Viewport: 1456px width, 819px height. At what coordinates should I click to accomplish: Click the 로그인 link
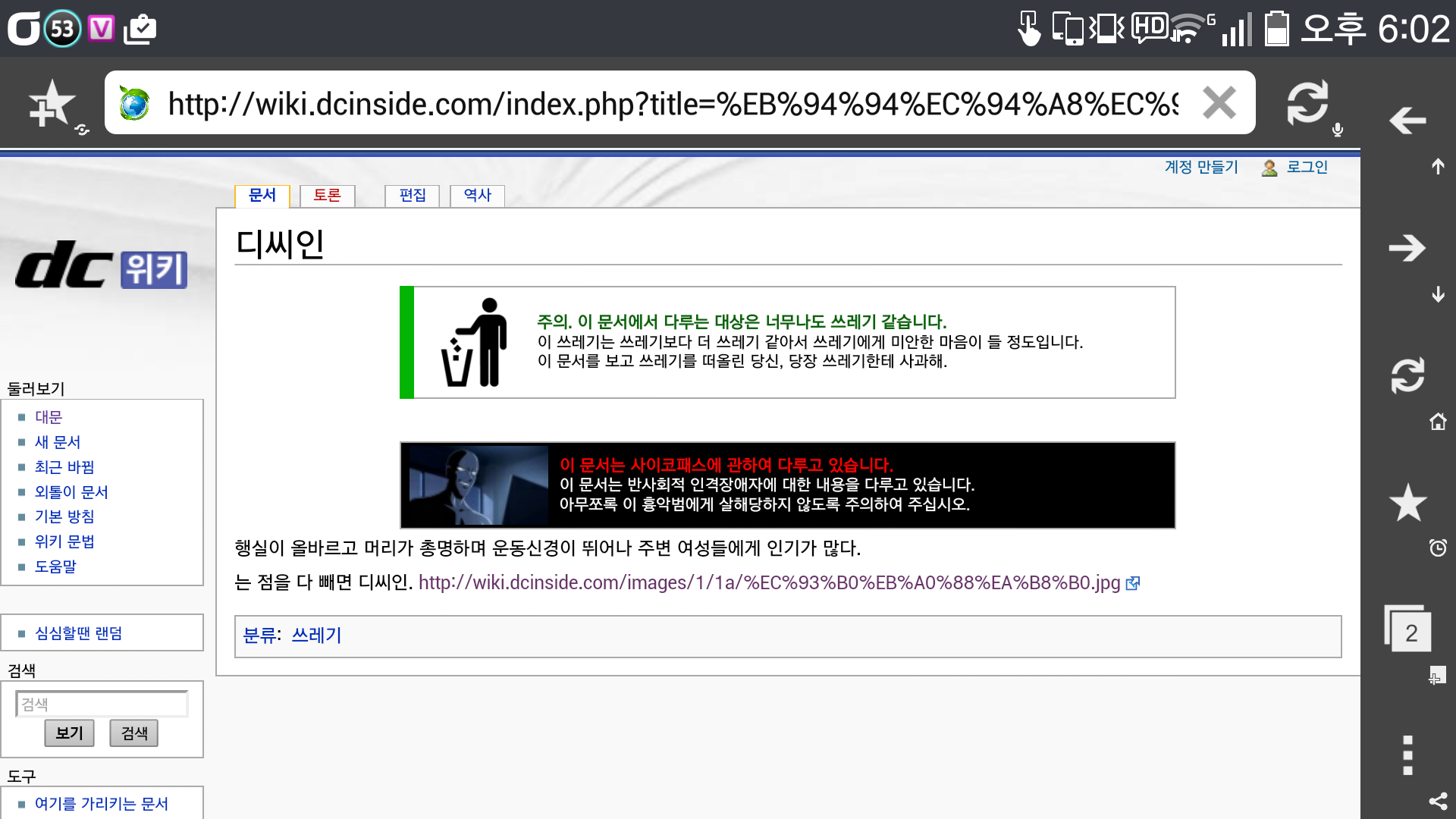(x=1306, y=167)
